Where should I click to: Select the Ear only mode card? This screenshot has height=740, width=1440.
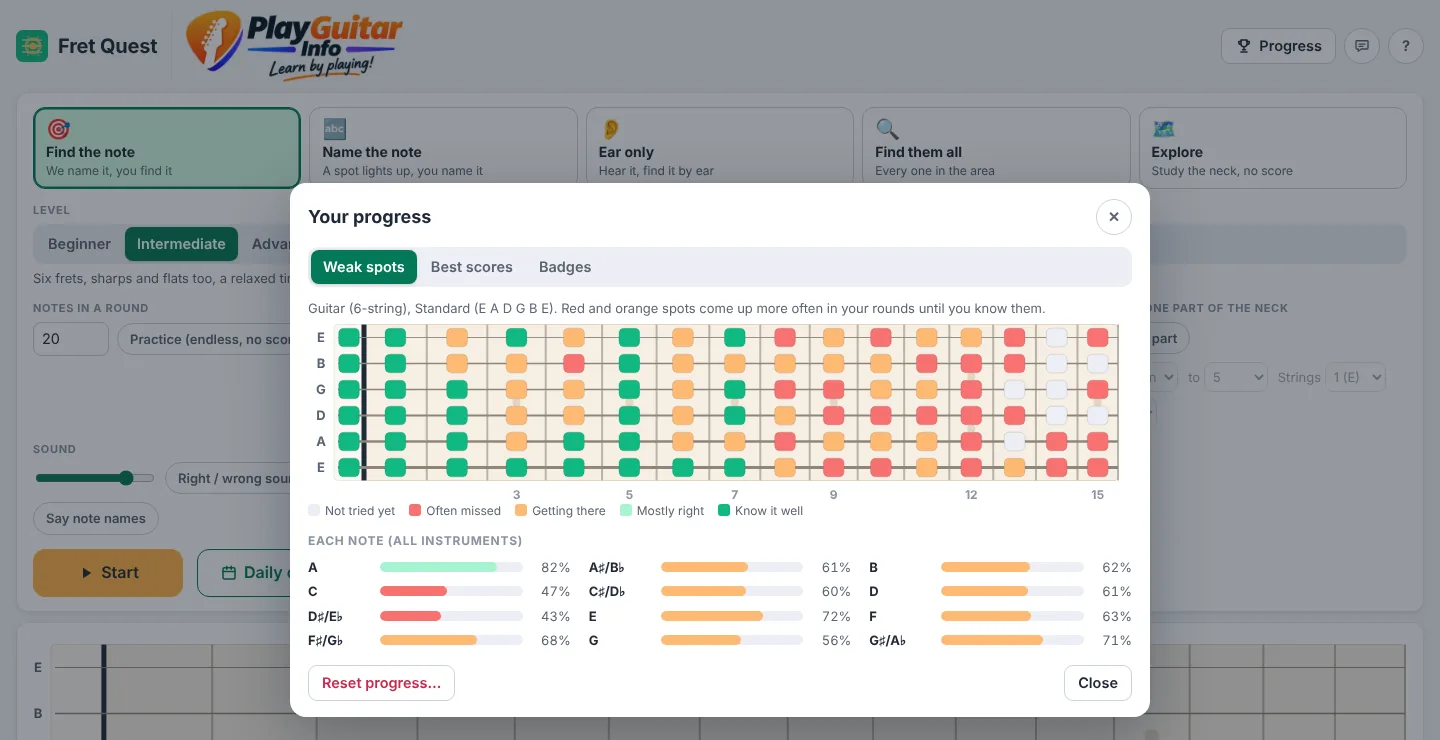(719, 148)
